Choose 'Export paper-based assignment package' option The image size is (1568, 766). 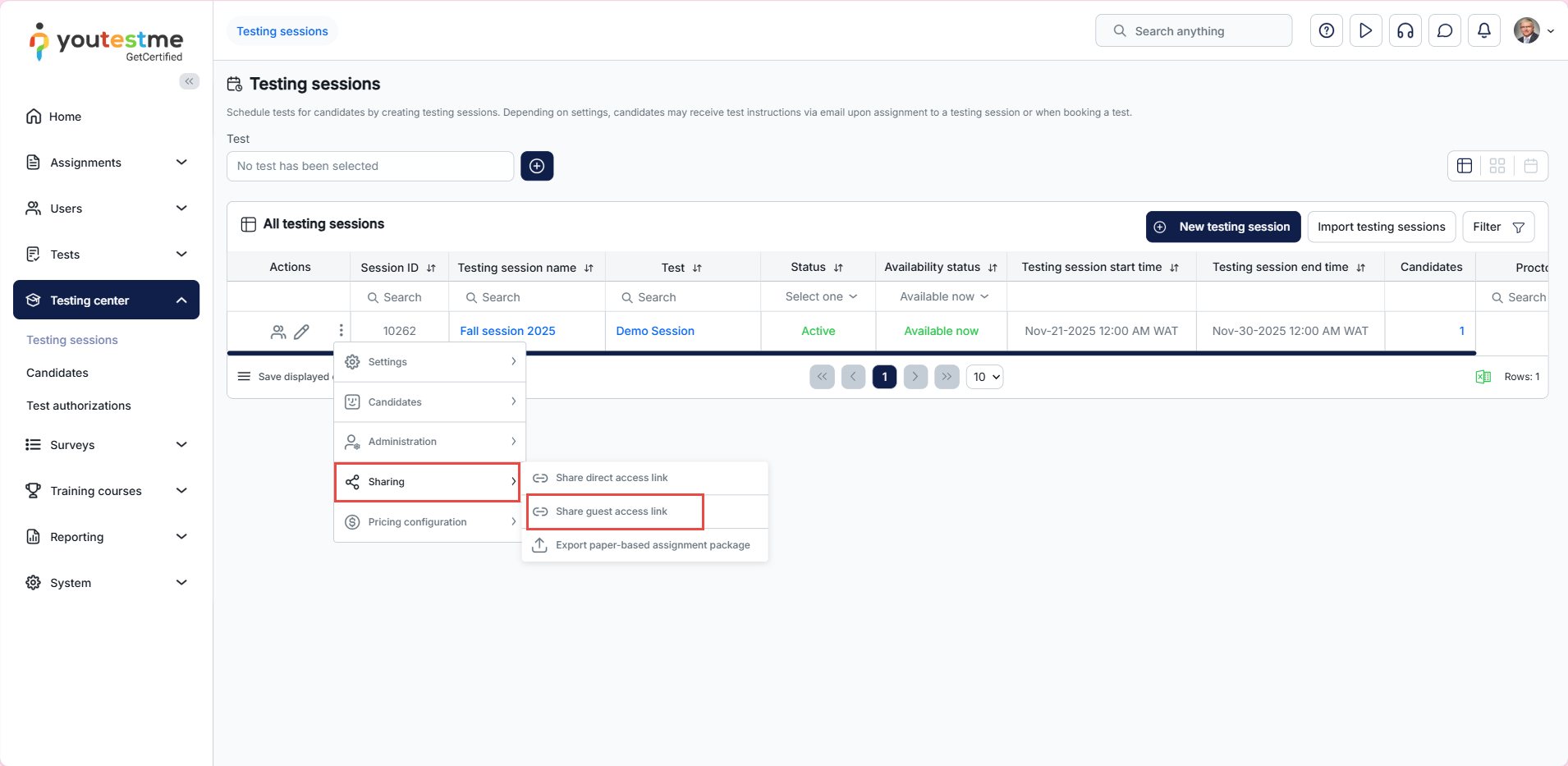pyautogui.click(x=652, y=545)
